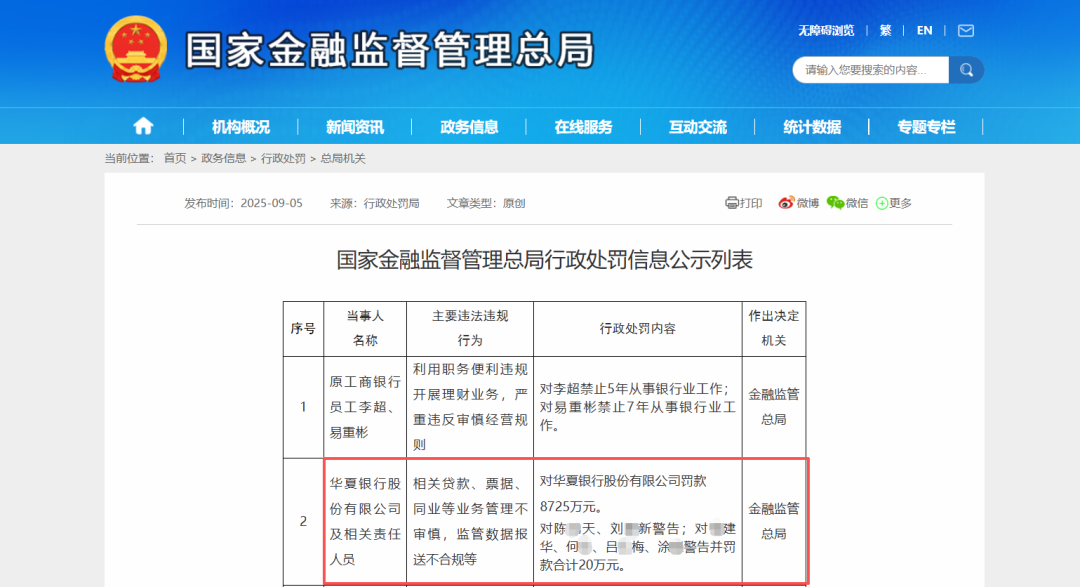Click the printer icon
The width and height of the screenshot is (1080, 587).
pos(731,203)
